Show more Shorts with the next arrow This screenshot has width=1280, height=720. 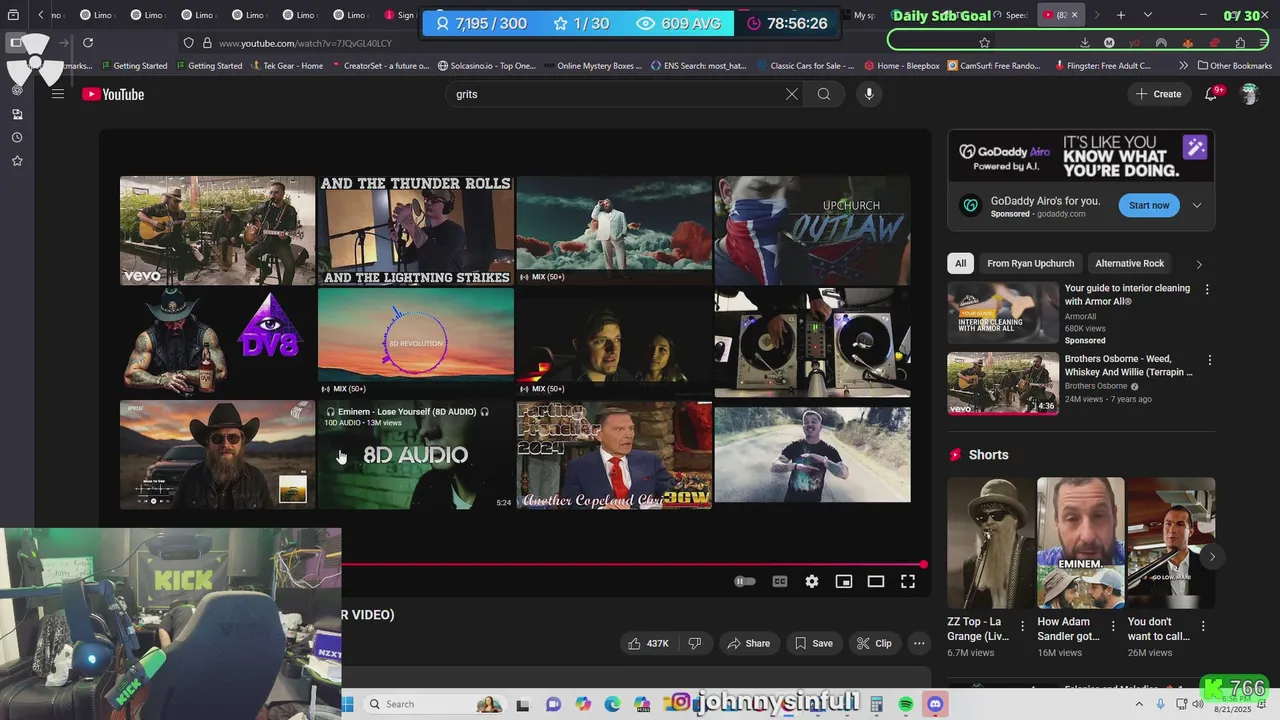point(1212,557)
